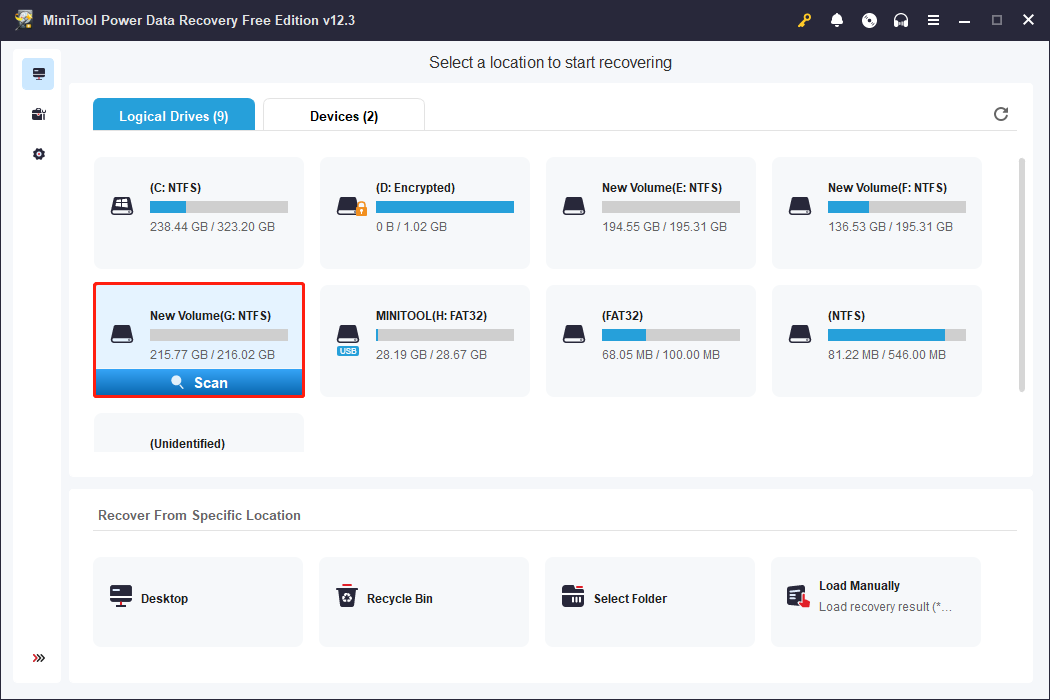Open the Recycle Bin recovery option
The height and width of the screenshot is (700, 1050).
point(423,598)
